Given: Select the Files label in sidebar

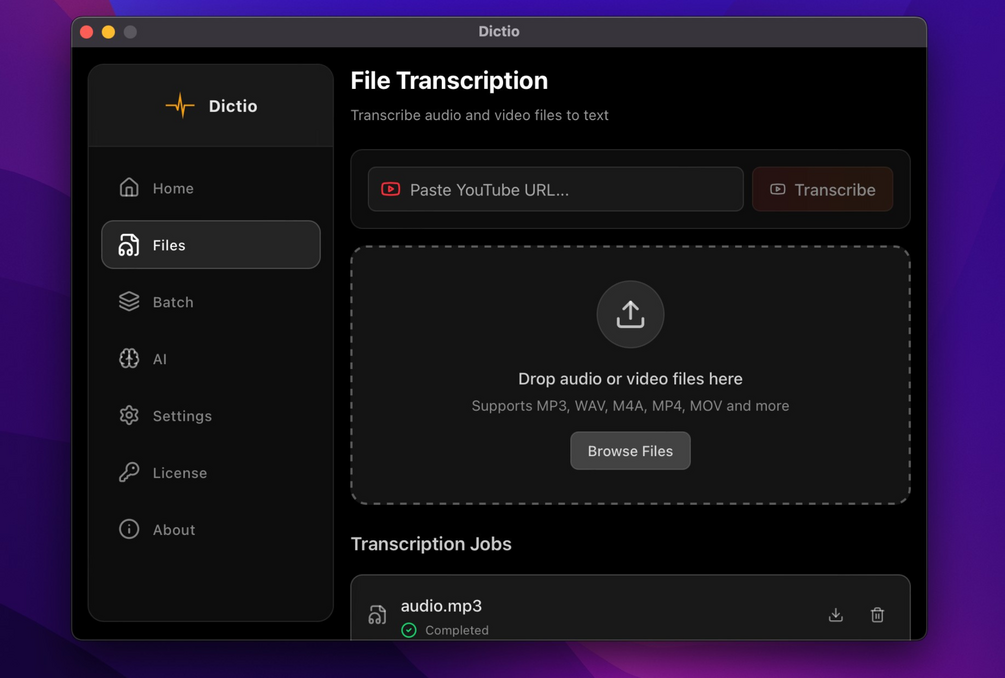Looking at the screenshot, I should tap(169, 245).
